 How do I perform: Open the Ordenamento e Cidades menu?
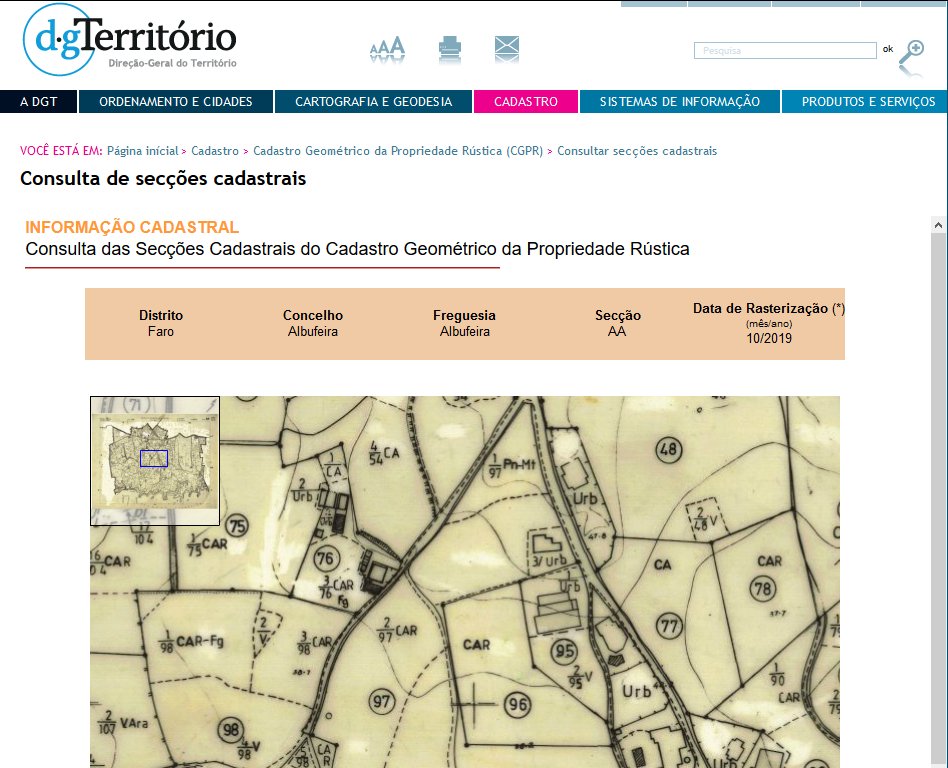click(175, 102)
